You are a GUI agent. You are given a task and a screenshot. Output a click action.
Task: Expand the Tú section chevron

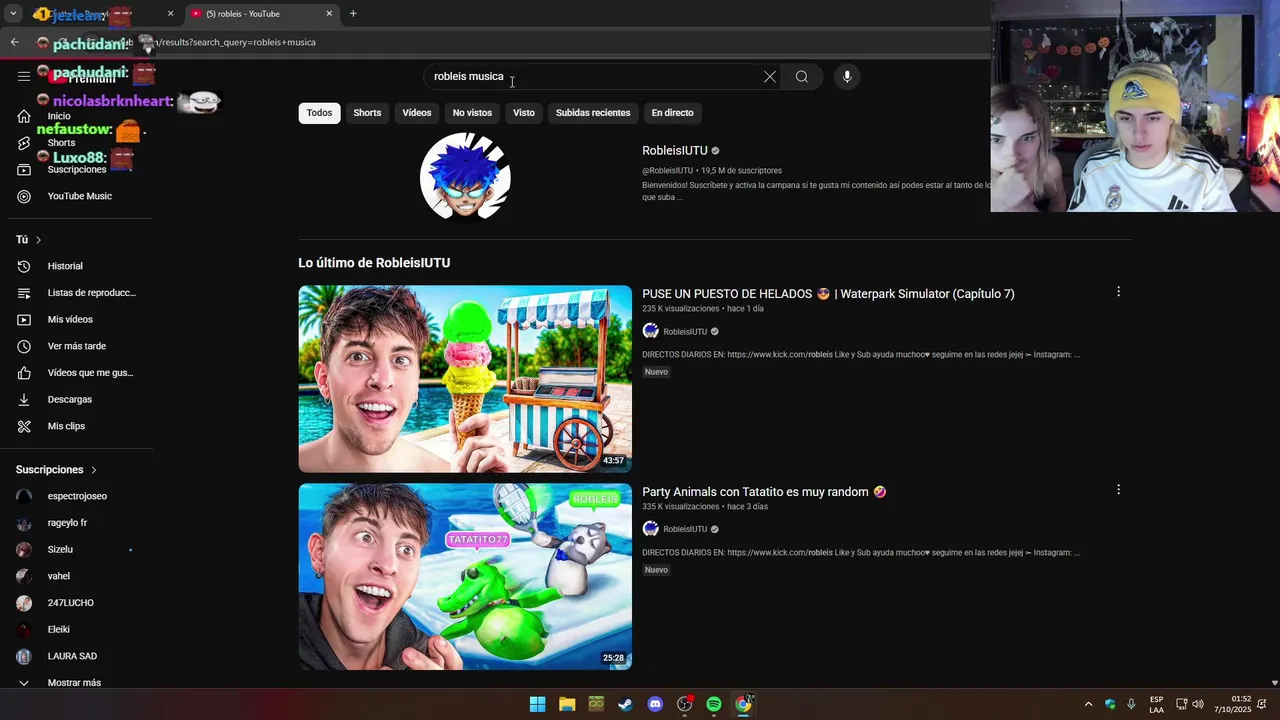38,240
